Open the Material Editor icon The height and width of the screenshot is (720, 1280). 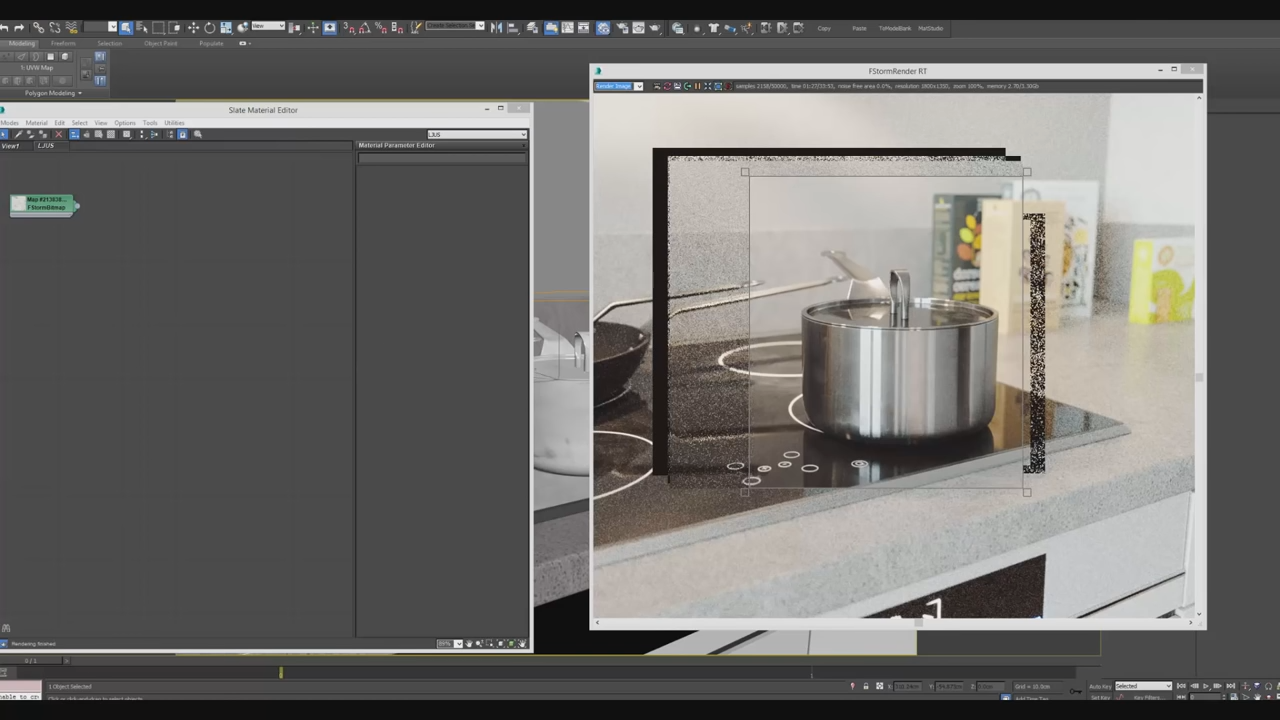(603, 27)
